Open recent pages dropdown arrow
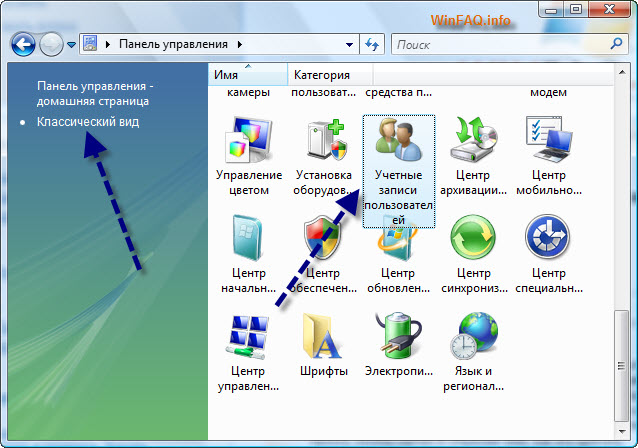638x448 pixels. [x=71, y=45]
